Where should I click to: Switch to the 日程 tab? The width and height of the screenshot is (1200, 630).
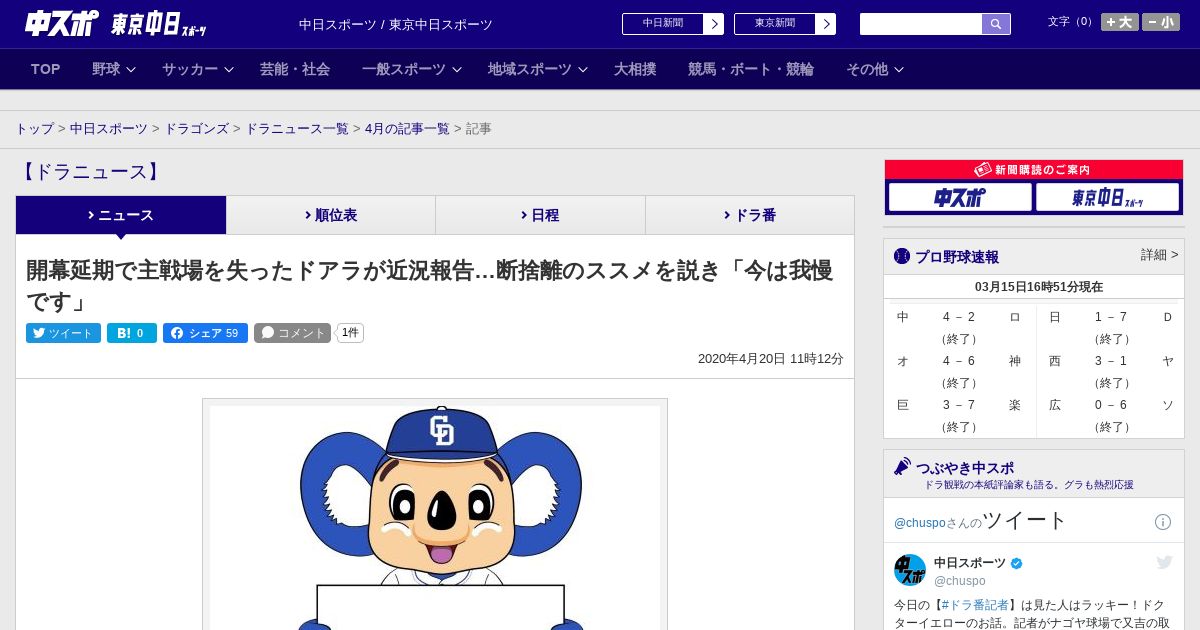coord(540,215)
